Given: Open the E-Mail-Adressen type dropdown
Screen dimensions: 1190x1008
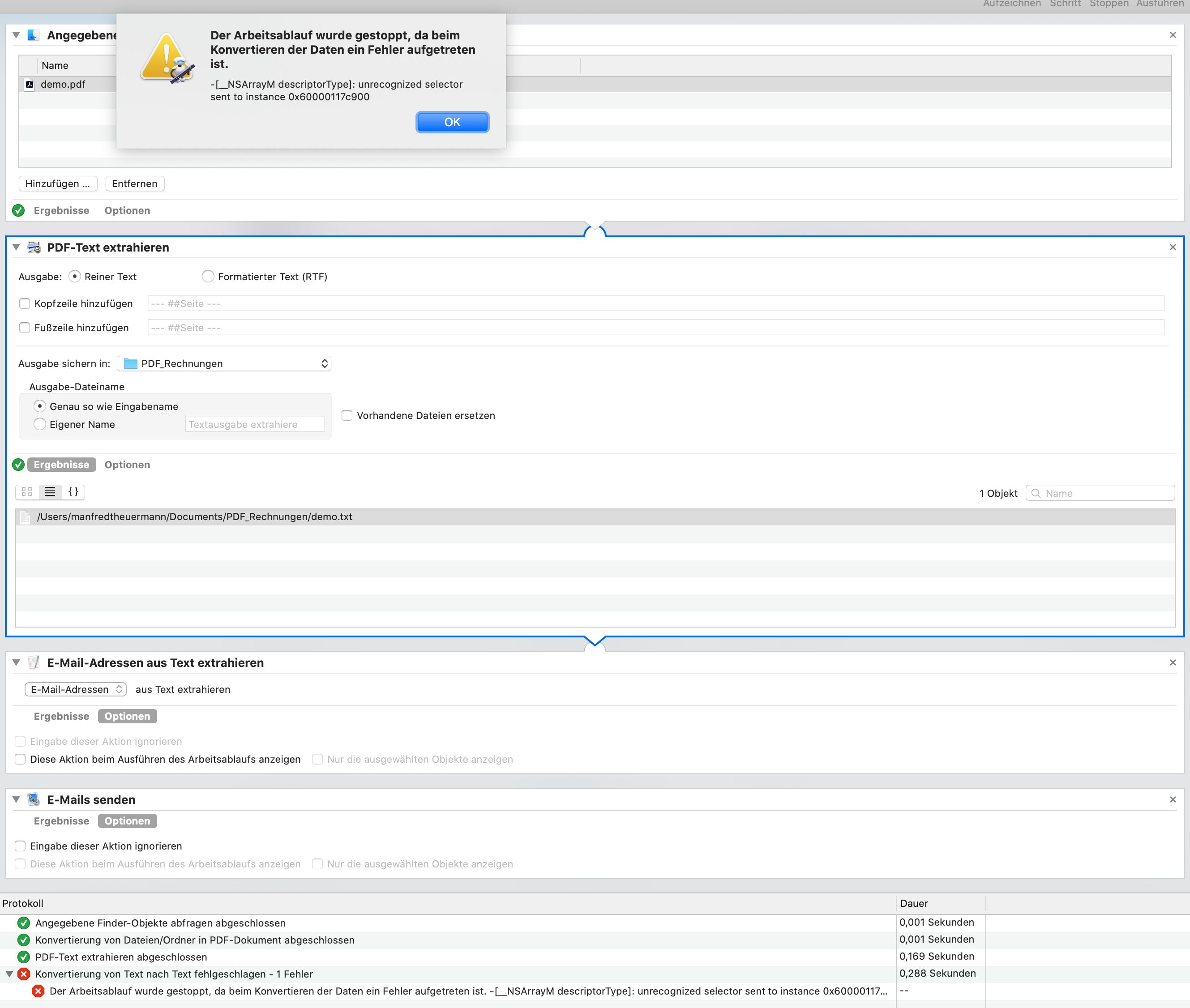Looking at the screenshot, I should pos(76,689).
